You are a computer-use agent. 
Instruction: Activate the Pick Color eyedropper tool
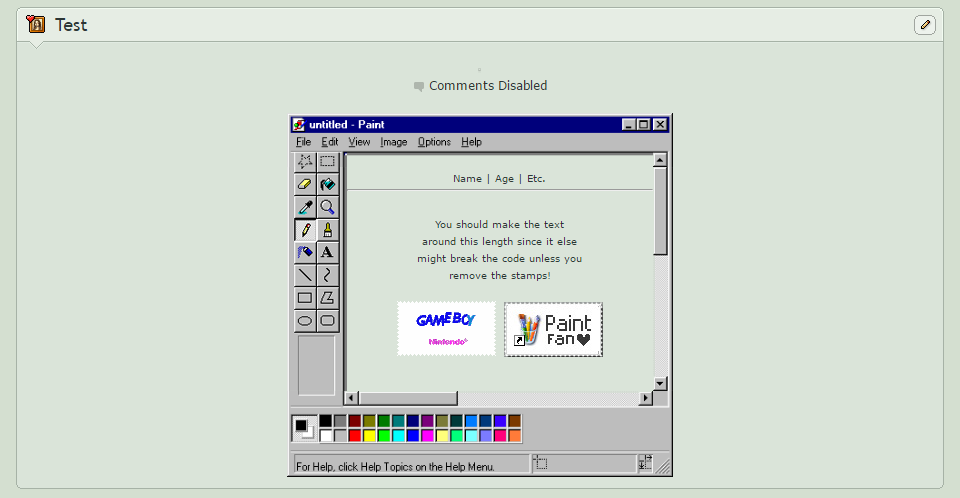click(x=305, y=207)
